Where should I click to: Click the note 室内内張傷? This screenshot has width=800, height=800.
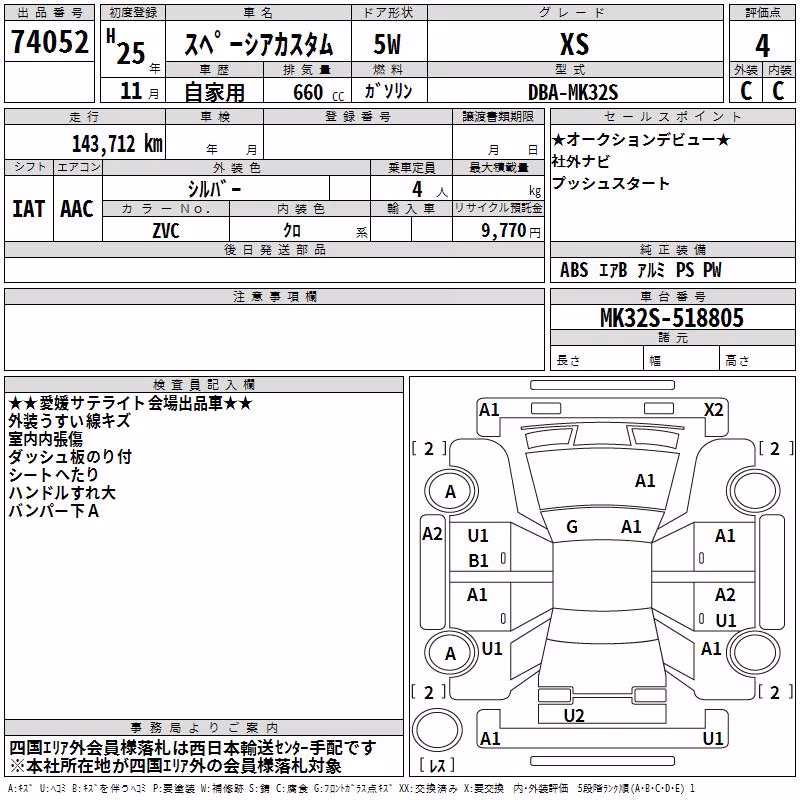pyautogui.click(x=45, y=439)
